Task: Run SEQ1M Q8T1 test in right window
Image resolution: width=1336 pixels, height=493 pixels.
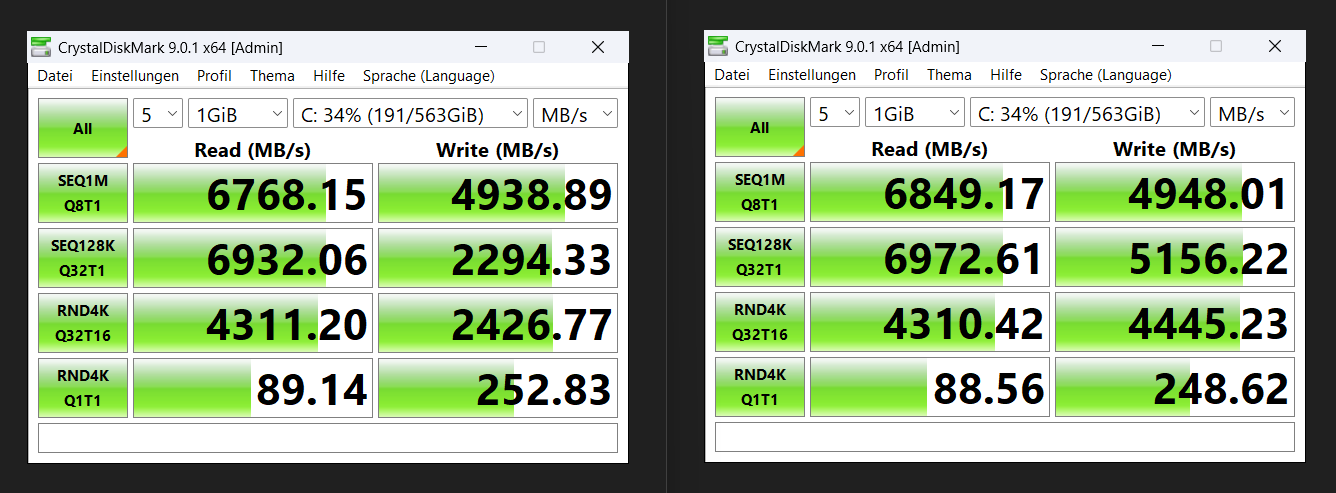Action: click(x=760, y=192)
